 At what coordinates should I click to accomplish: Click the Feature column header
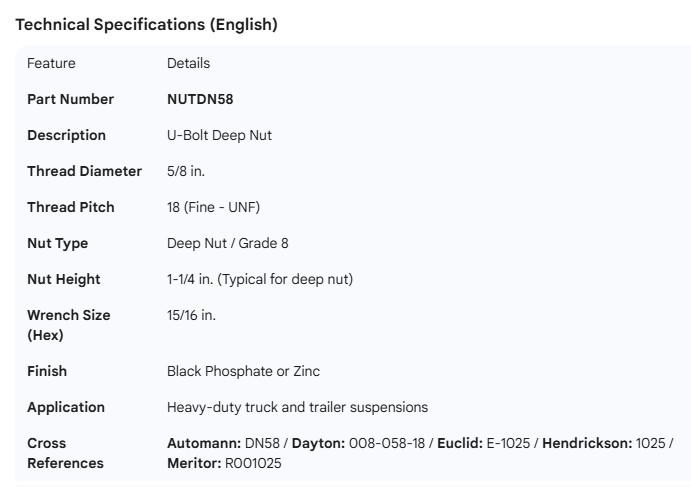pos(51,63)
